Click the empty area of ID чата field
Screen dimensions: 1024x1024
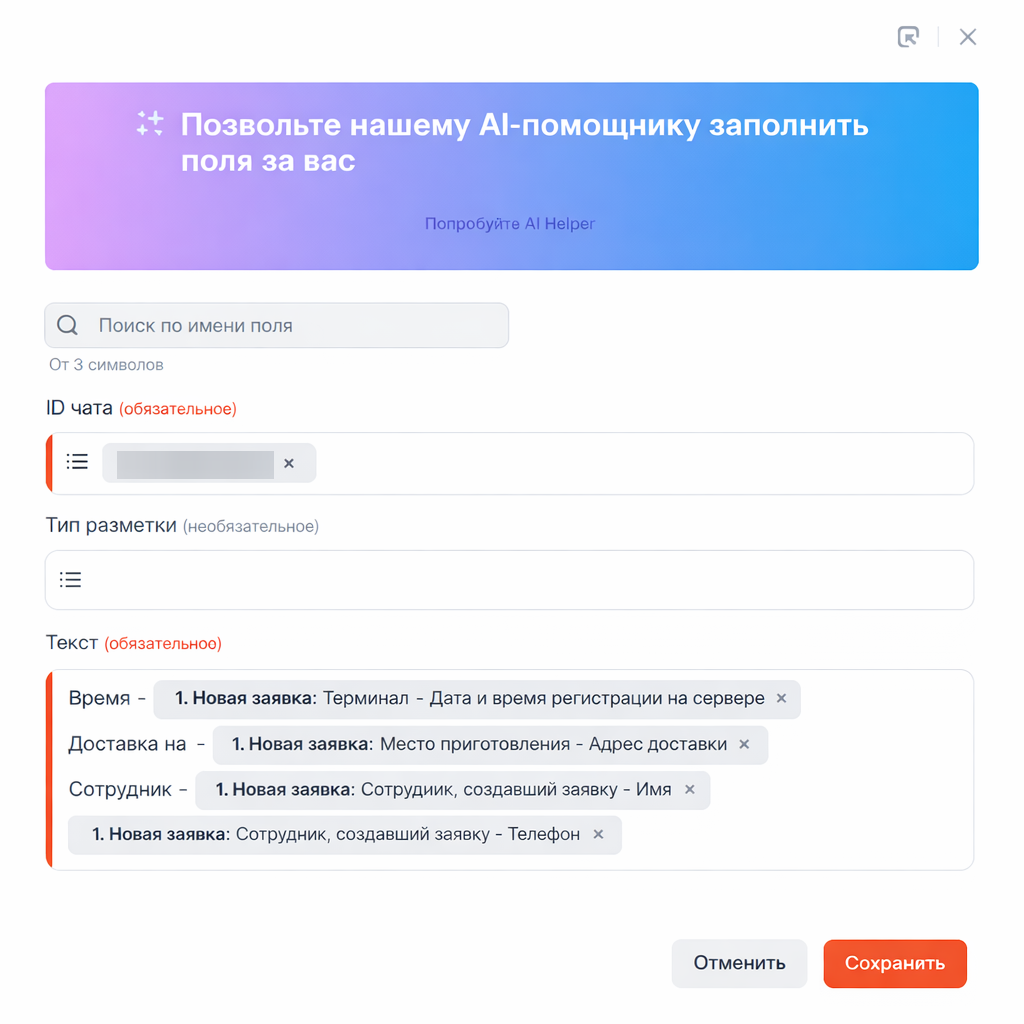pos(640,463)
